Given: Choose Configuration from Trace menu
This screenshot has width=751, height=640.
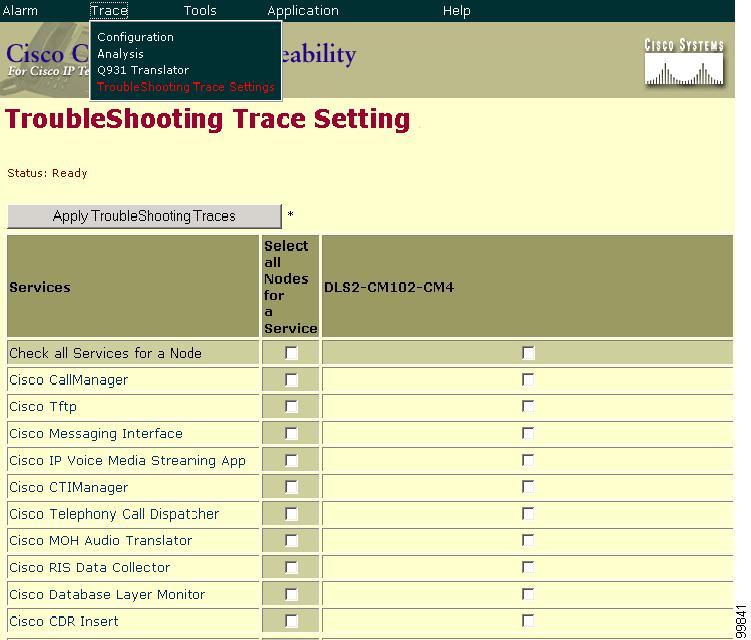Looking at the screenshot, I should click(135, 37).
